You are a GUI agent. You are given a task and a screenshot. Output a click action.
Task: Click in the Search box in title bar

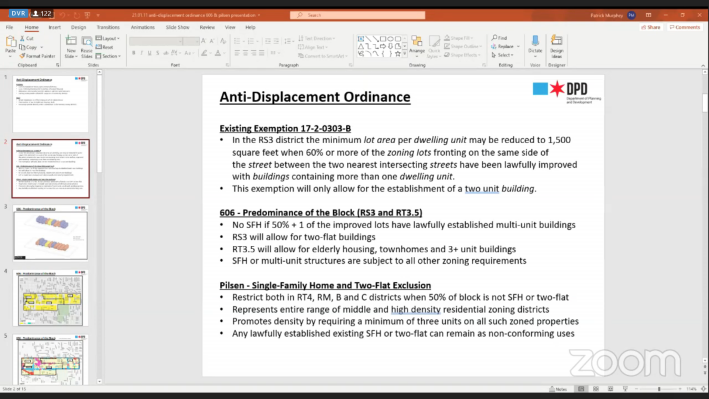point(357,15)
